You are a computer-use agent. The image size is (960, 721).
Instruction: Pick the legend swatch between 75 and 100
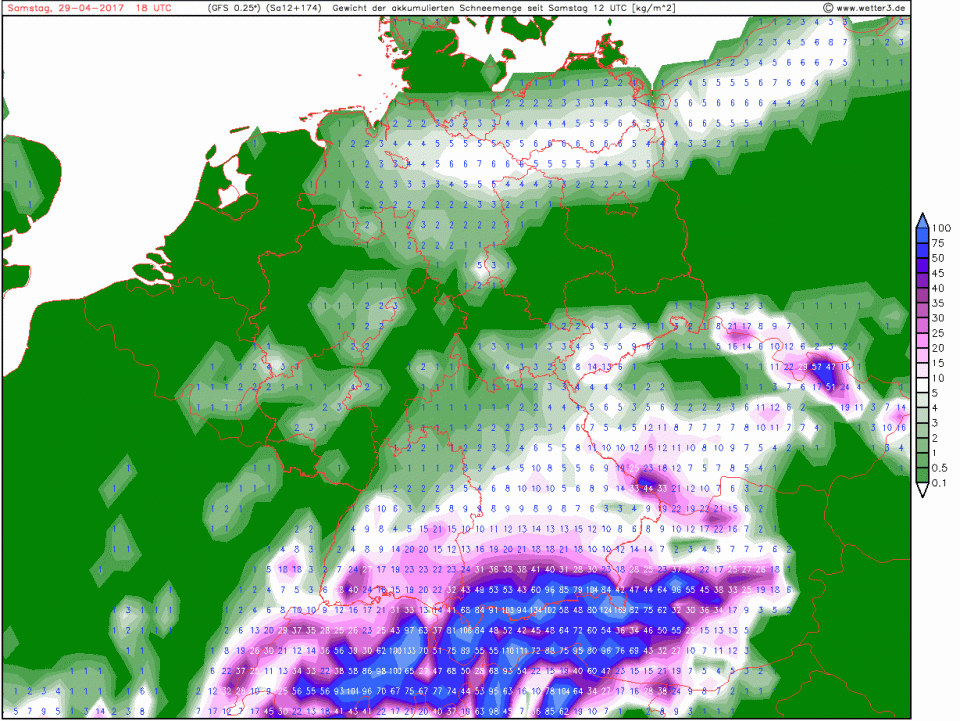(921, 236)
